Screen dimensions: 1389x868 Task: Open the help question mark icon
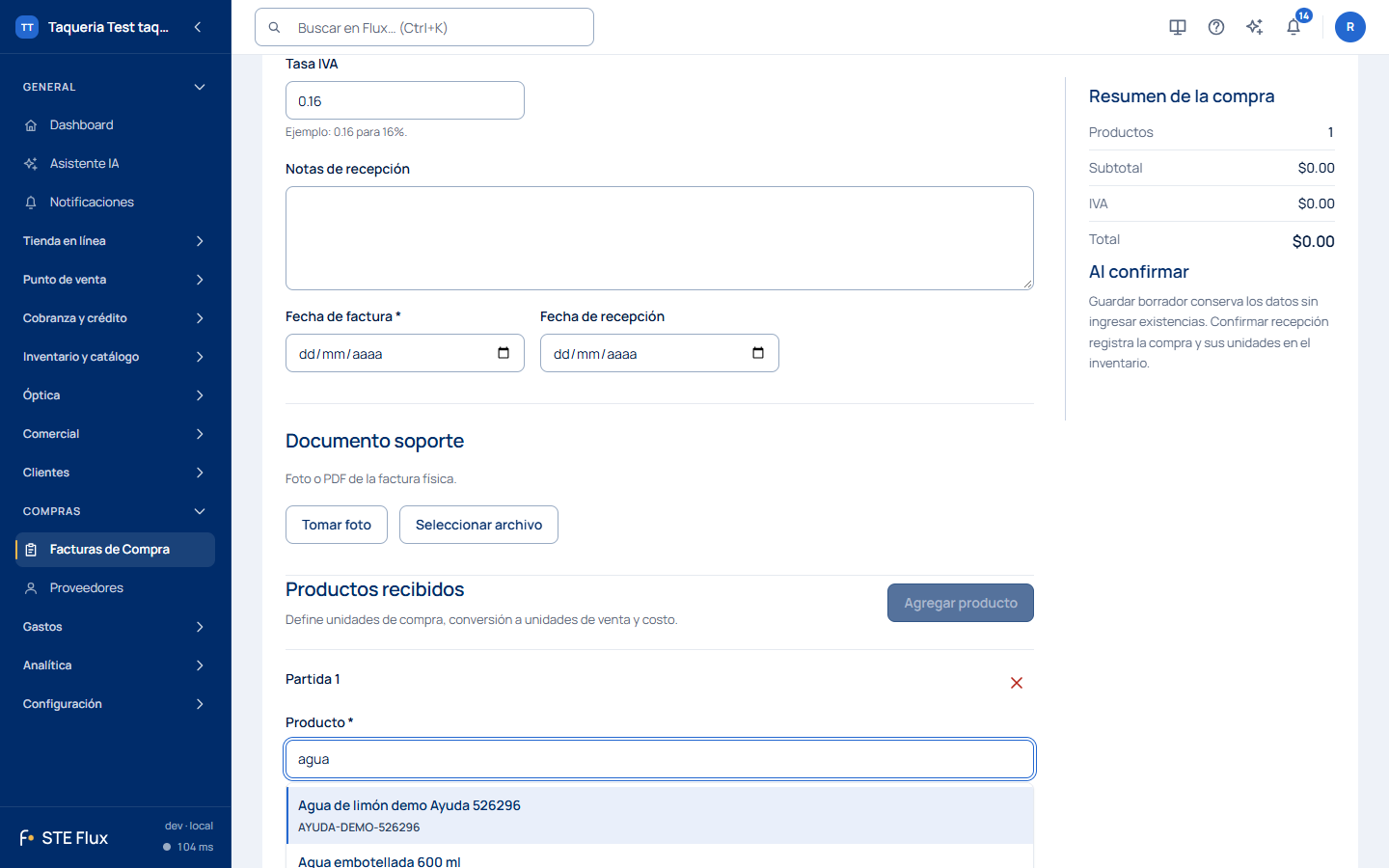click(x=1216, y=27)
